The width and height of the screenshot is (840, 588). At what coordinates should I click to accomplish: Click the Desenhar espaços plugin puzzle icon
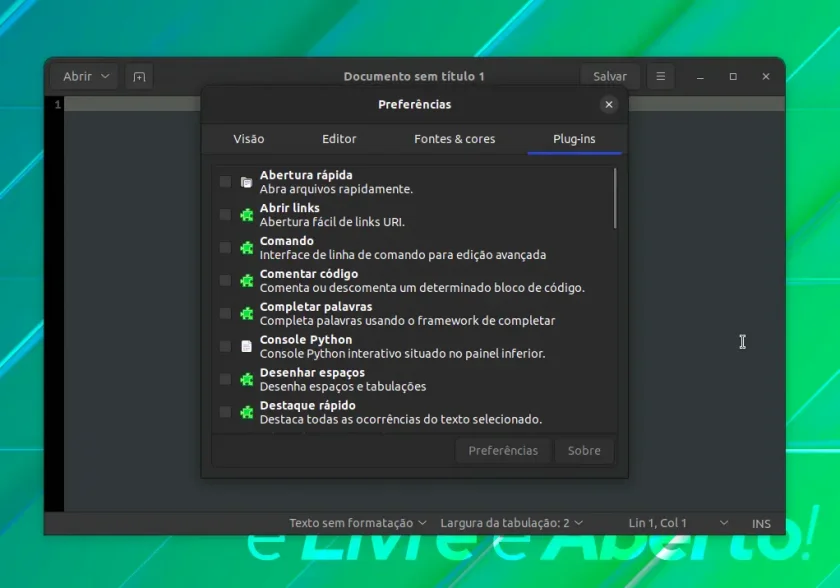point(246,380)
